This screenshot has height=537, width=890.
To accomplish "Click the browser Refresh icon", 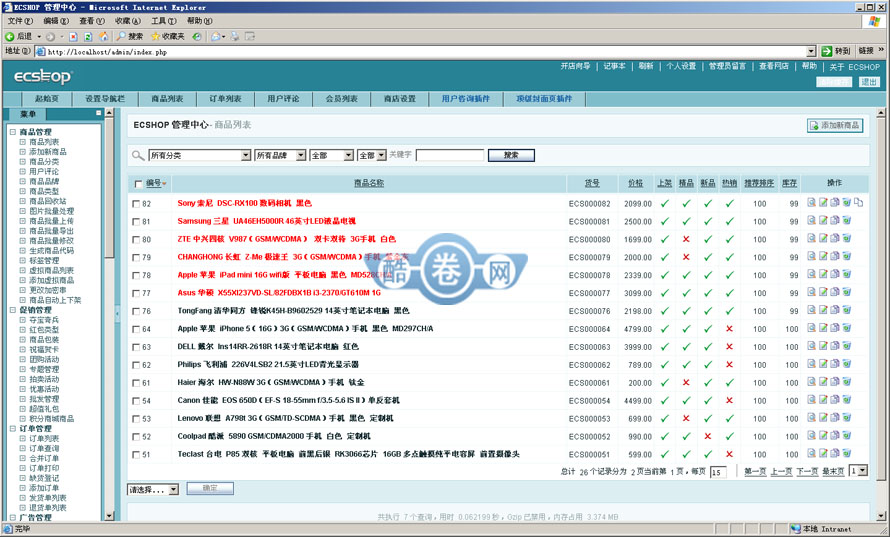I will 88,36.
